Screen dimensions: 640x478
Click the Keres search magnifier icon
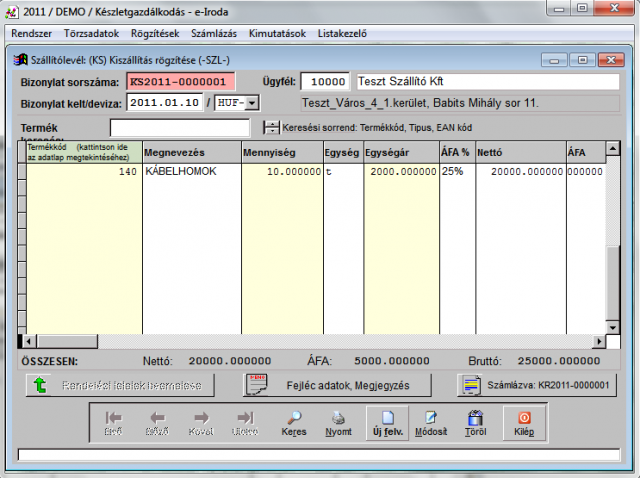tap(294, 423)
